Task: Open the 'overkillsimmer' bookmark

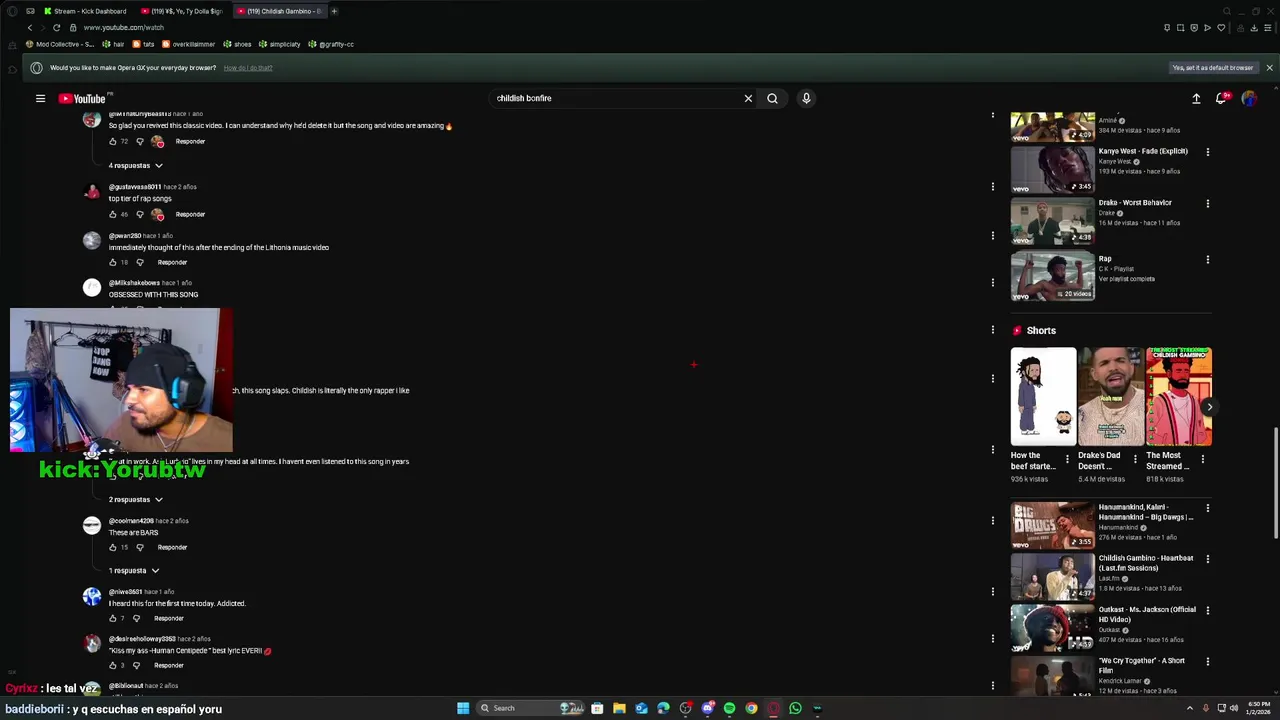Action: point(189,44)
